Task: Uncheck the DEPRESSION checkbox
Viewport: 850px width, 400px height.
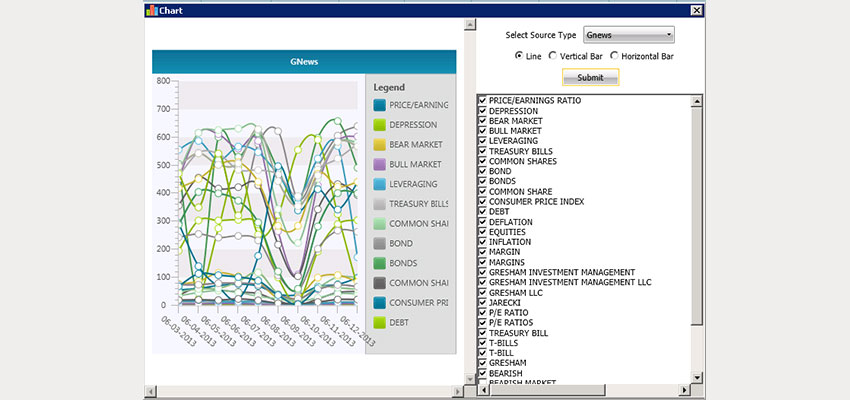Action: [482, 111]
